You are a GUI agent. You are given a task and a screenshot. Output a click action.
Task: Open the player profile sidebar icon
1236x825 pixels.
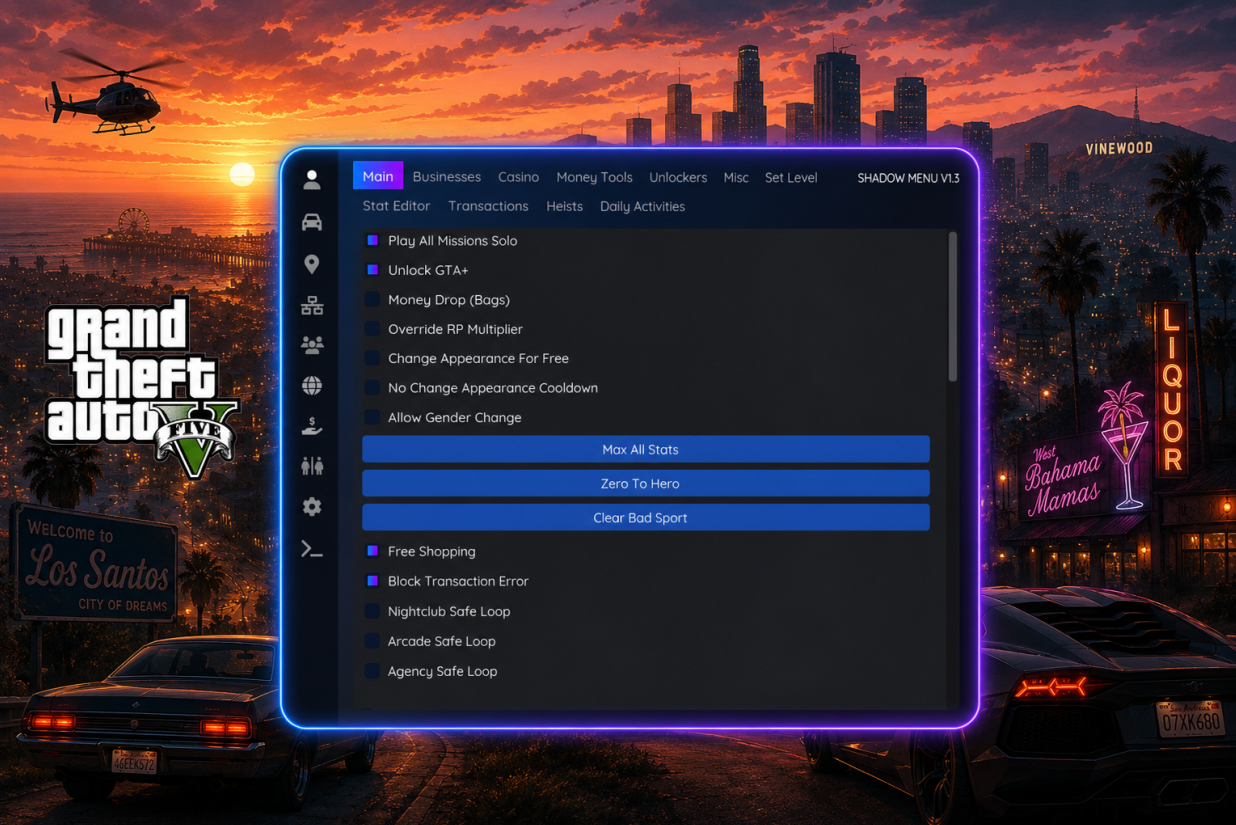[x=312, y=179]
